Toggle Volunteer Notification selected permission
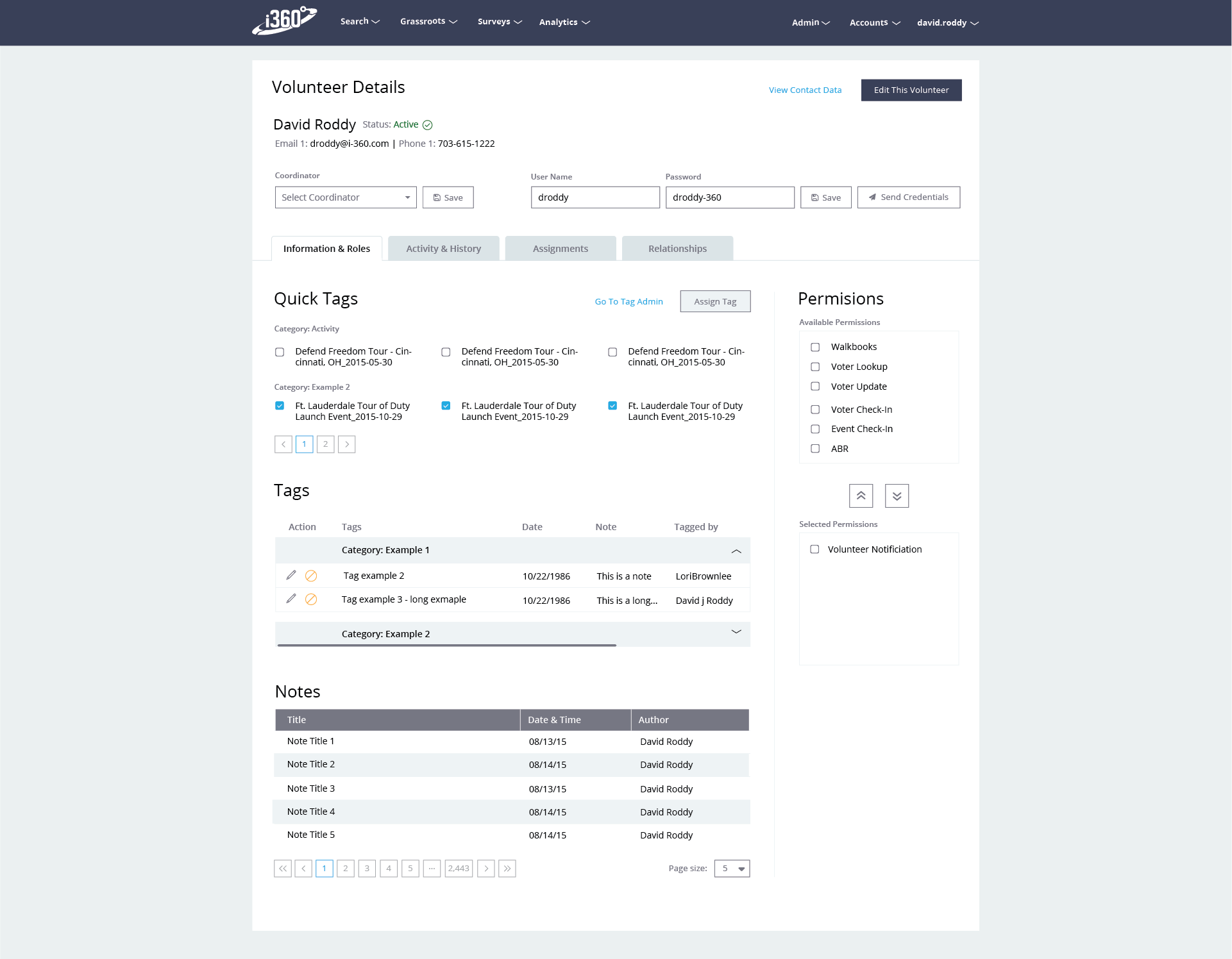 click(817, 549)
